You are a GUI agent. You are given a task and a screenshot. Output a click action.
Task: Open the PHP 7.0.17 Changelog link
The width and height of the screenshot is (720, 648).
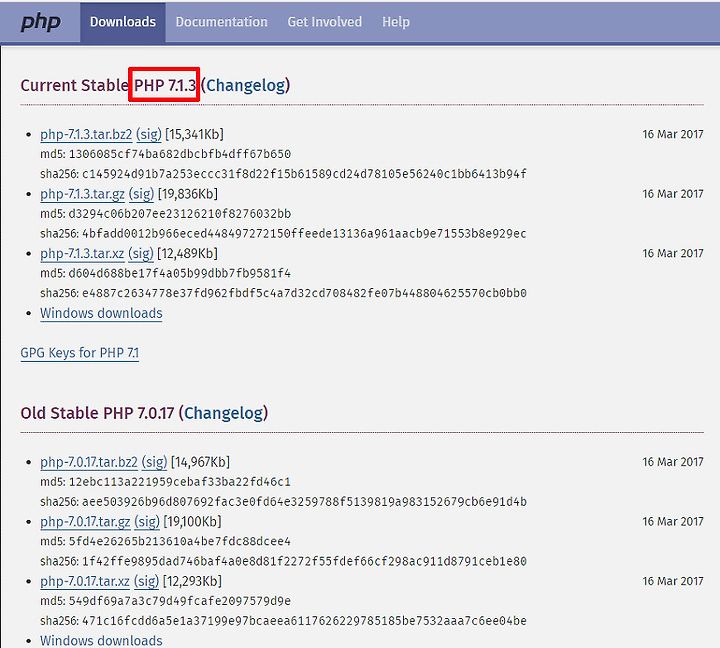(x=224, y=413)
